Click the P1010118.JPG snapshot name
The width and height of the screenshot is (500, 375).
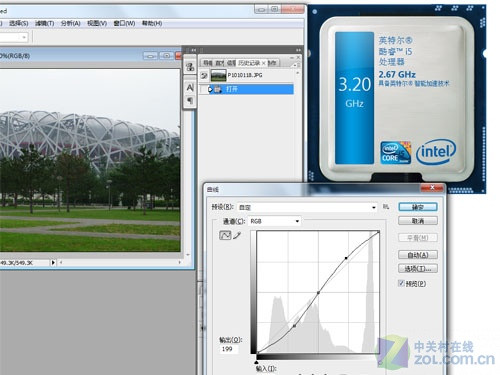click(x=245, y=75)
